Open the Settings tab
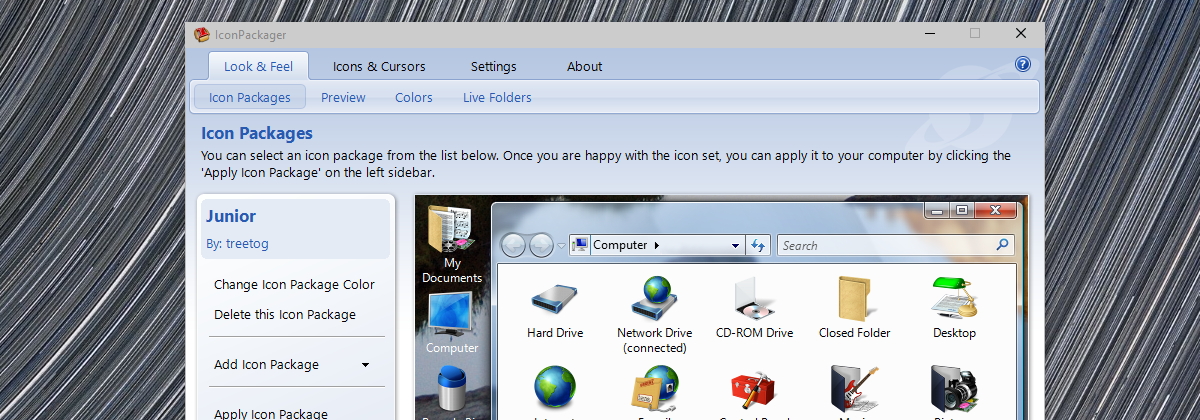The width and height of the screenshot is (1200, 420). tap(494, 66)
